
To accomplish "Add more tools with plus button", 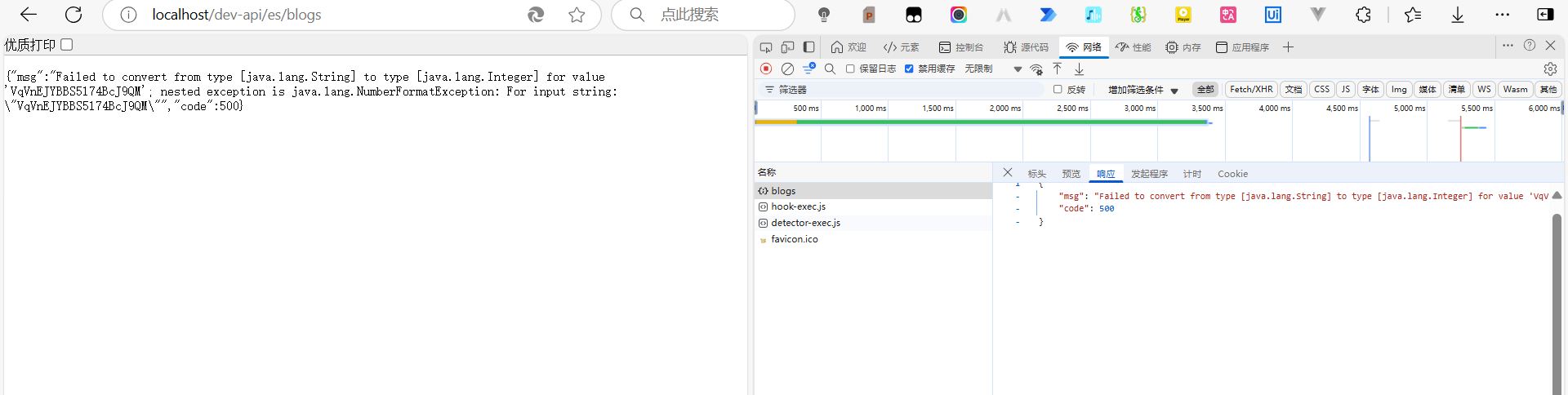I will pyautogui.click(x=1288, y=47).
